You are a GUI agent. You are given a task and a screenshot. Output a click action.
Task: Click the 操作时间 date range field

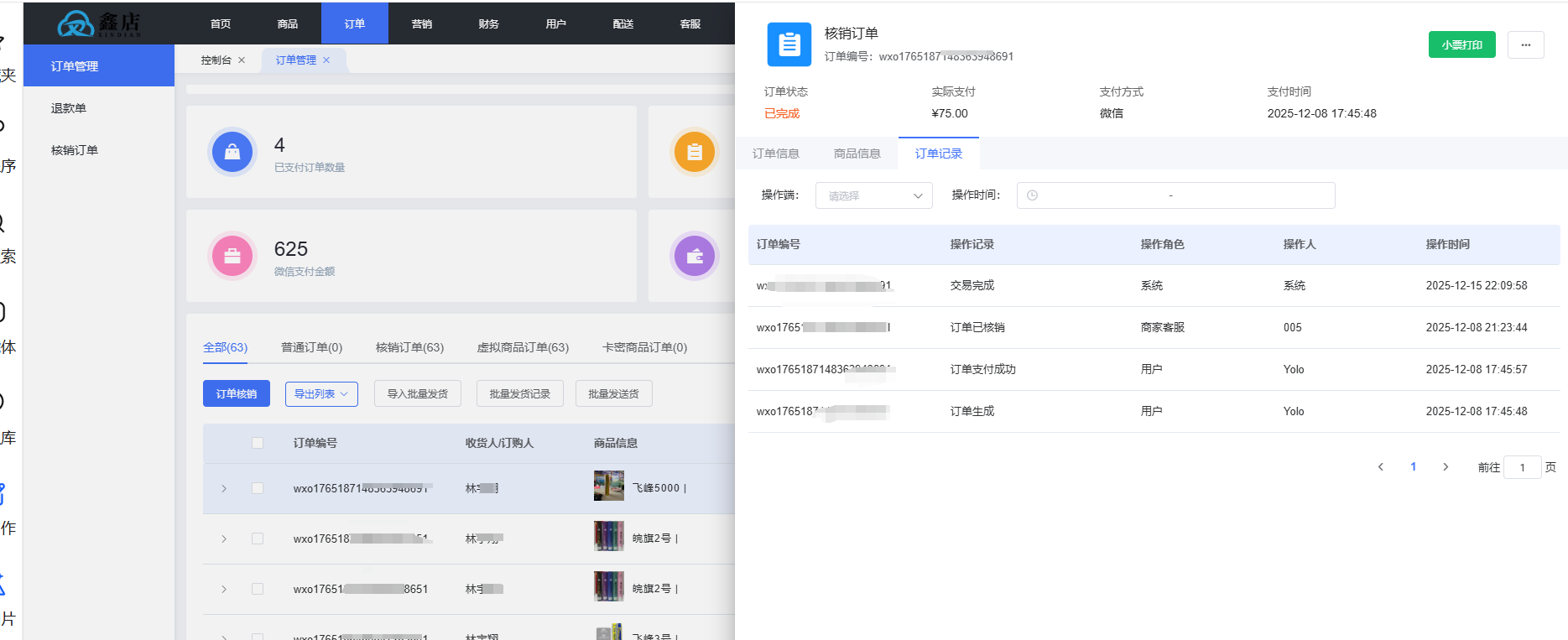[x=1175, y=195]
